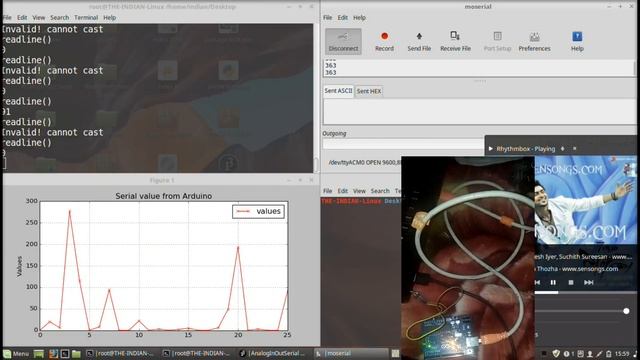The height and width of the screenshot is (360, 640).
Task: Skip to next track in Rhythmbox
Action: click(x=588, y=282)
